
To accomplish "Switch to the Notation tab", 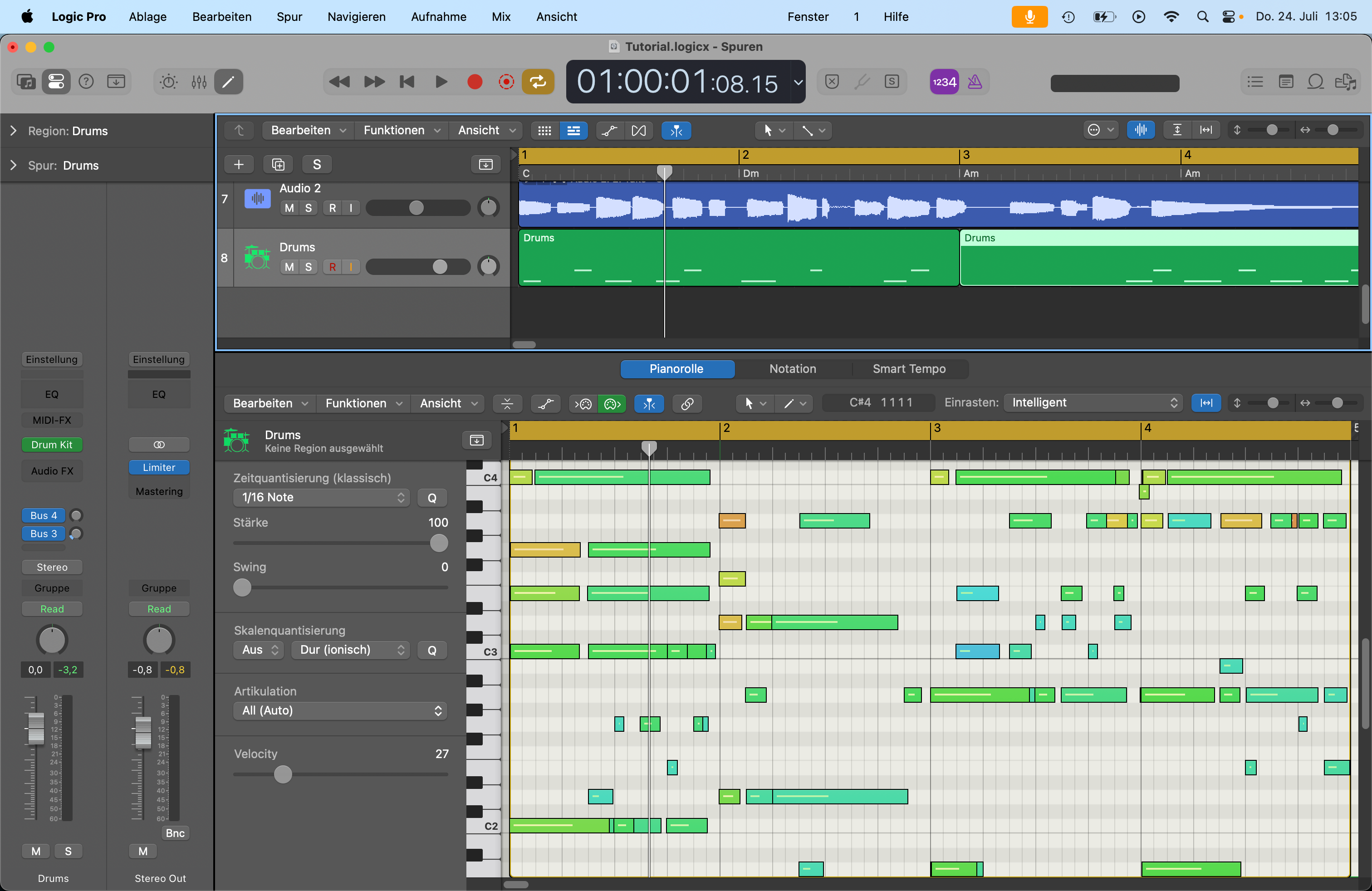I will coord(793,369).
